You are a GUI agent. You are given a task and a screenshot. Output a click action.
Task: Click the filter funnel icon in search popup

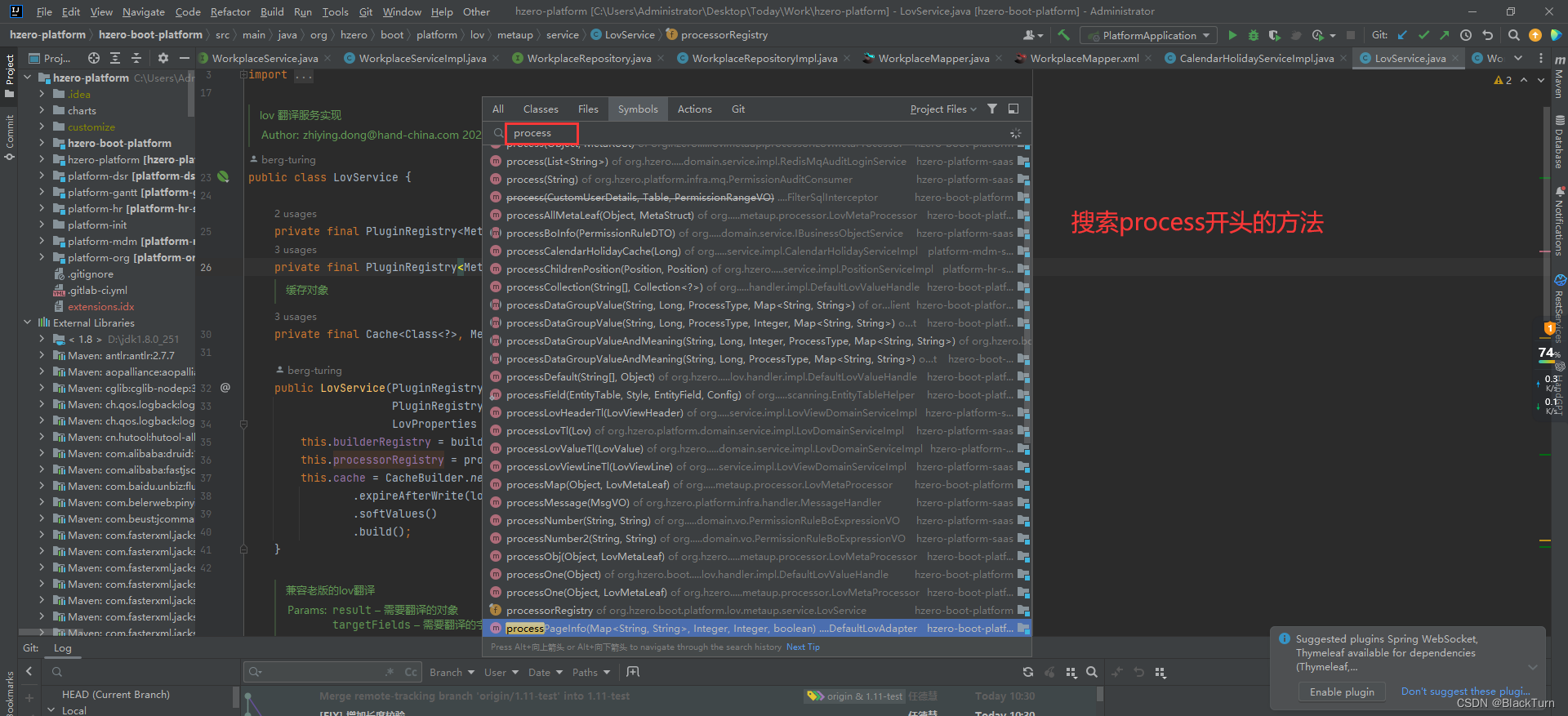(x=991, y=109)
